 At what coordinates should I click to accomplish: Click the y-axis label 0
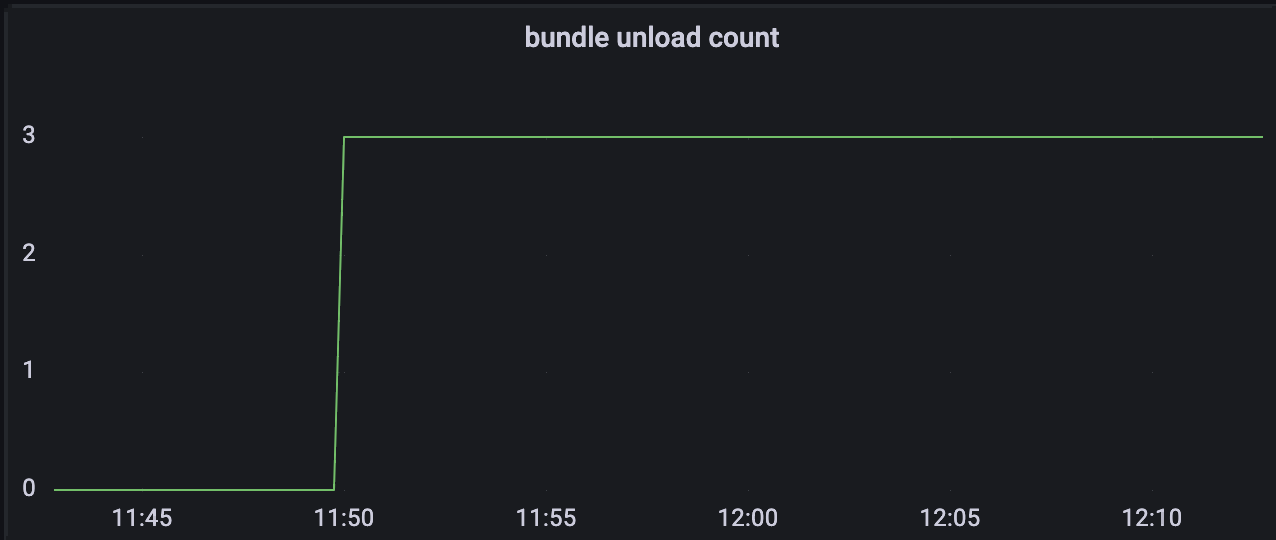29,489
